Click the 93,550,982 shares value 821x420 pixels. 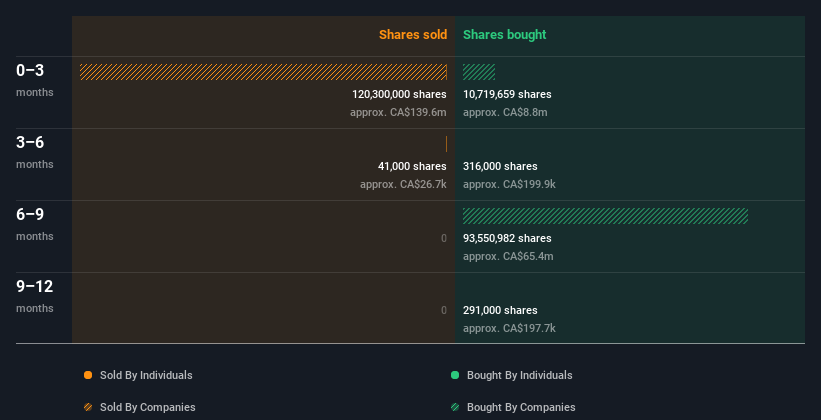pos(507,238)
